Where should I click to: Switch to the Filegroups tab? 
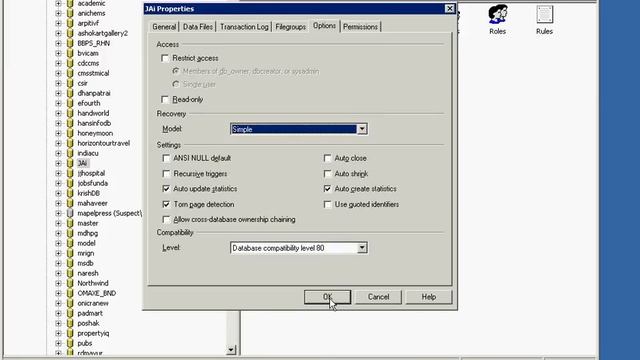(x=291, y=27)
